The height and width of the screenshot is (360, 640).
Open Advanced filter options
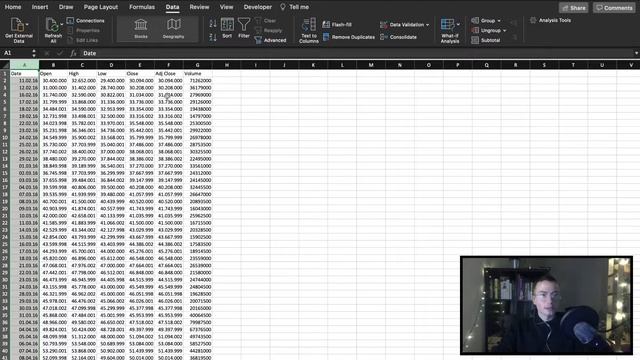click(x=270, y=40)
